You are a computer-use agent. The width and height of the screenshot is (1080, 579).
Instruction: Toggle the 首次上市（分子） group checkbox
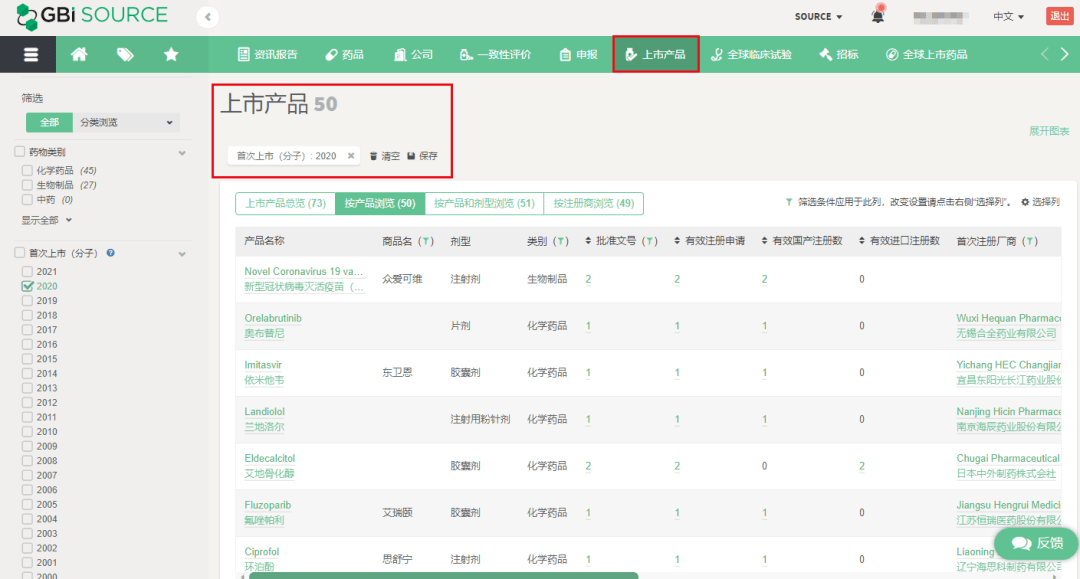(x=19, y=253)
